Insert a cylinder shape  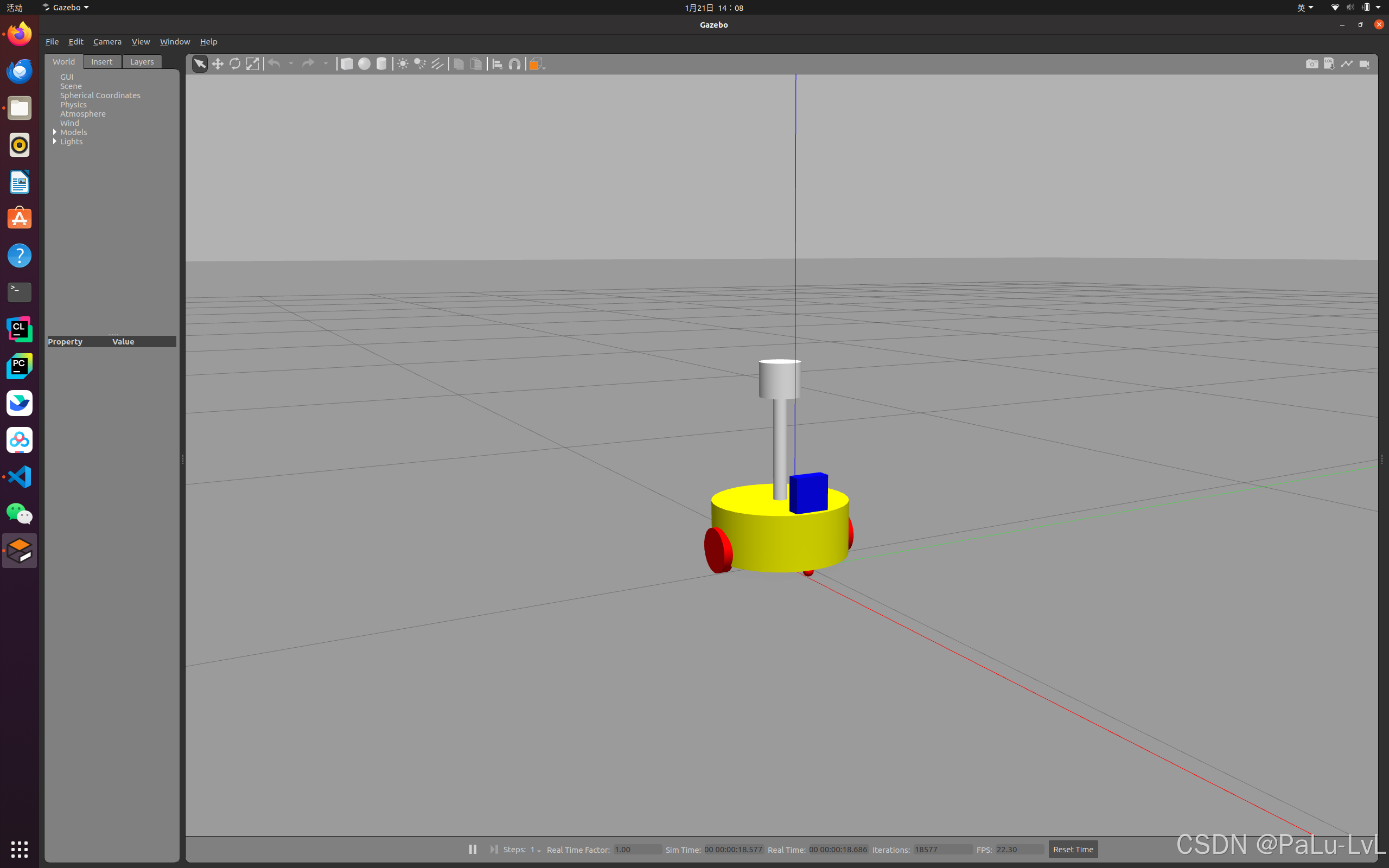[x=381, y=63]
